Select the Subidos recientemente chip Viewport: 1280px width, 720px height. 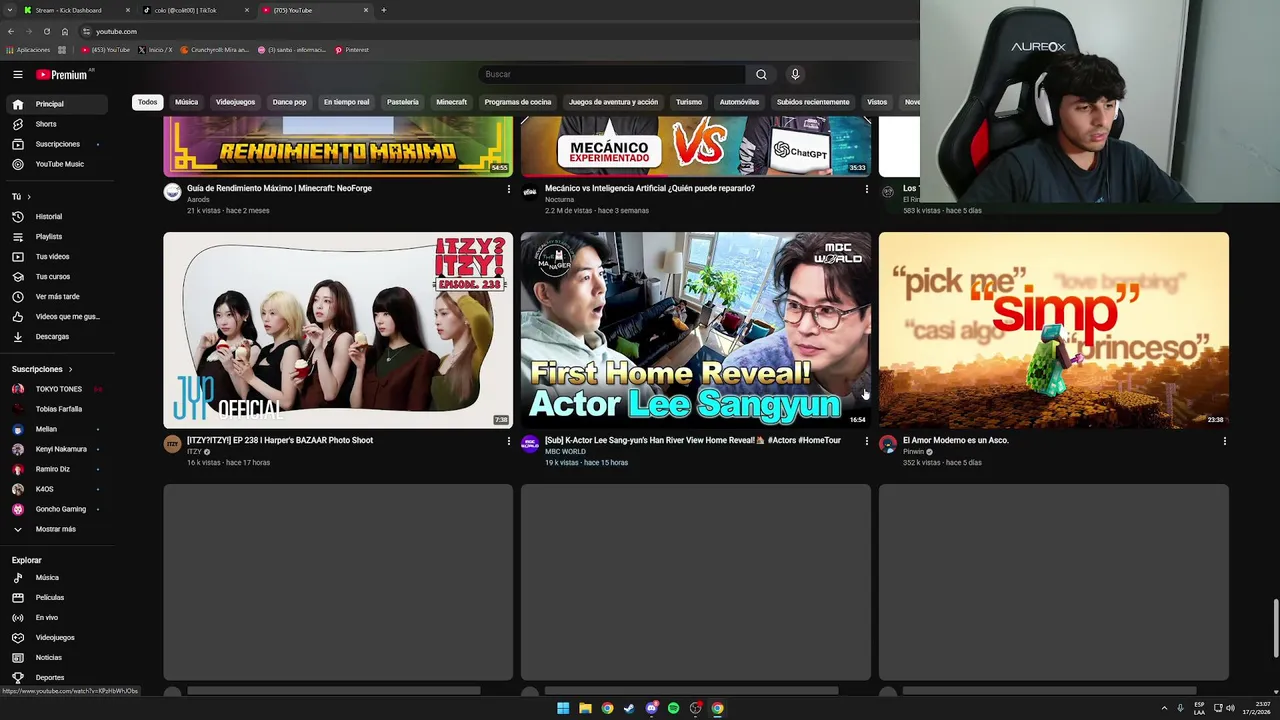813,102
